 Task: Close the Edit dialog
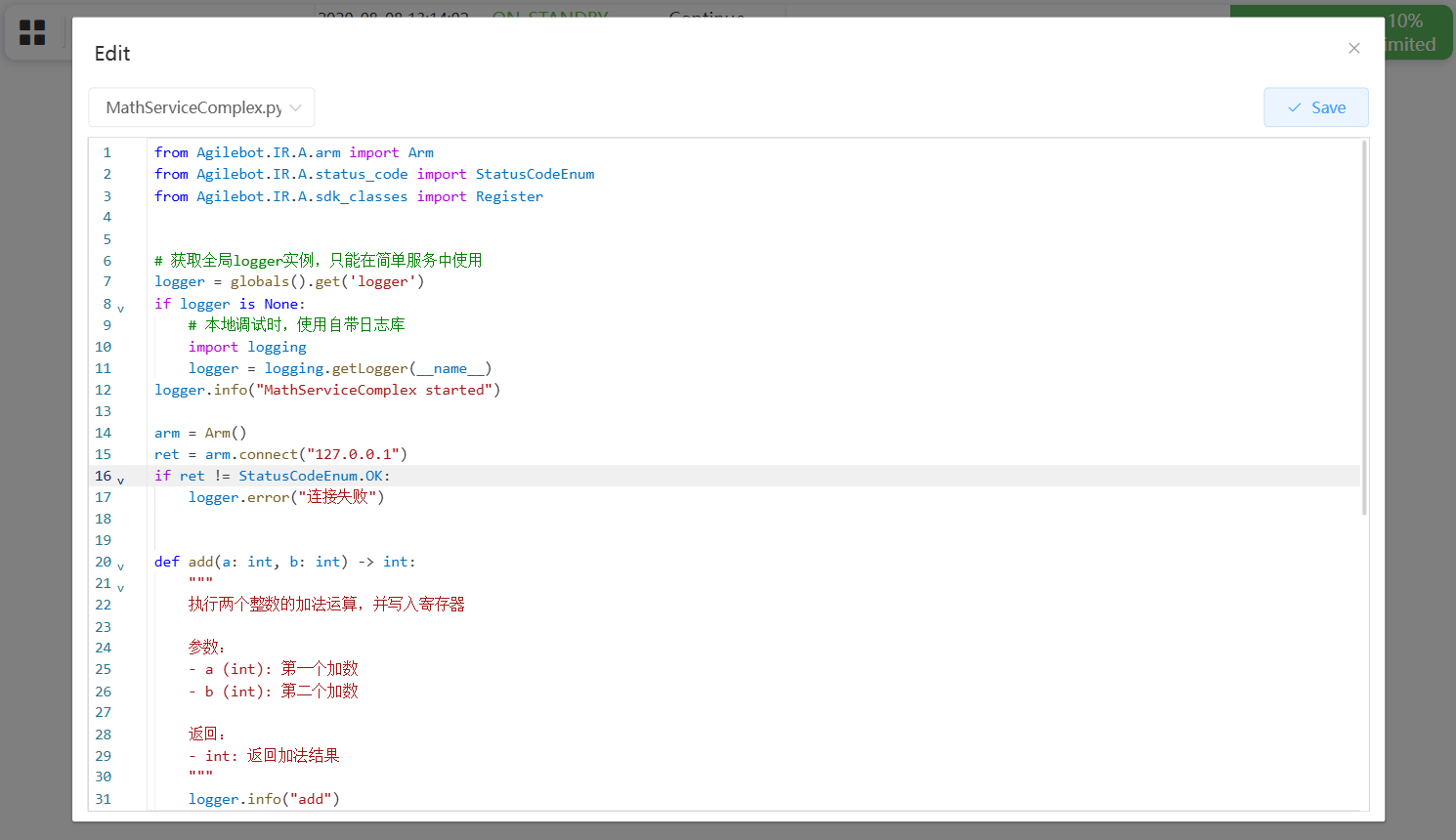(x=1353, y=49)
